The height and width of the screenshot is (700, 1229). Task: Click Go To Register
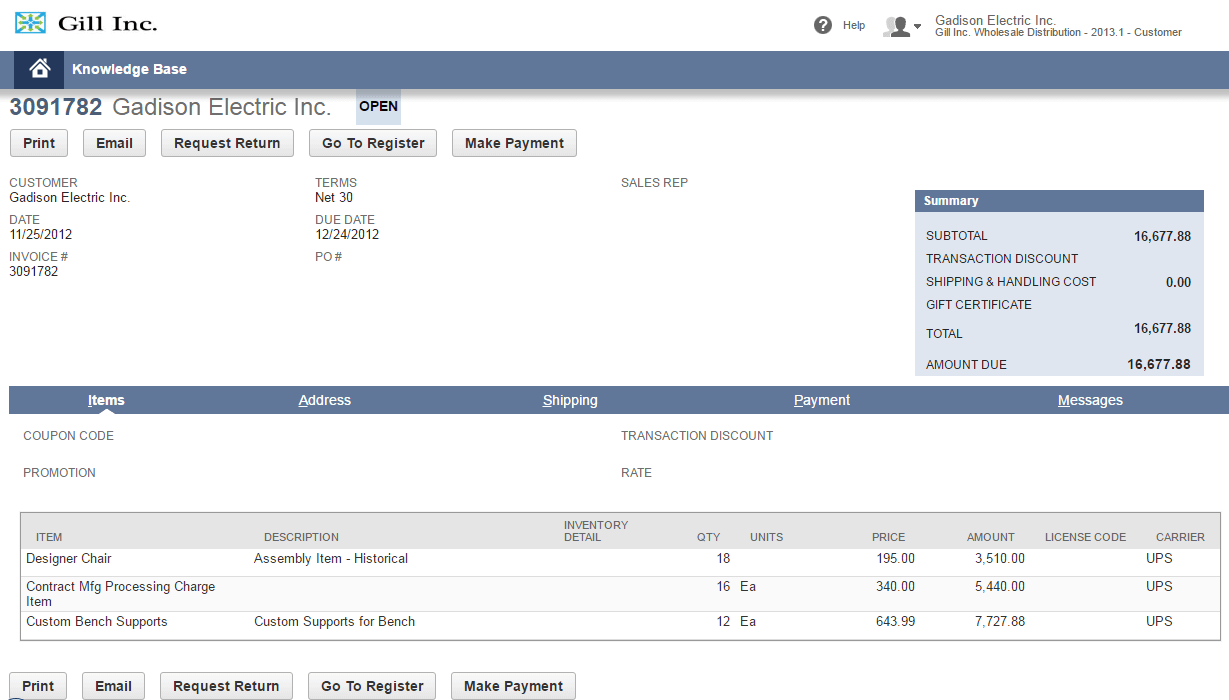click(x=372, y=143)
